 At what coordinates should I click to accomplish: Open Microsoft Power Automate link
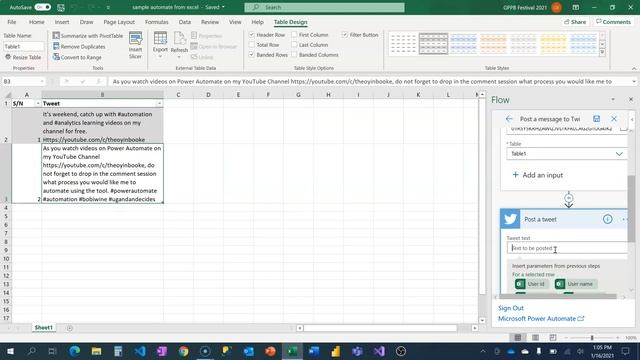tap(541, 319)
